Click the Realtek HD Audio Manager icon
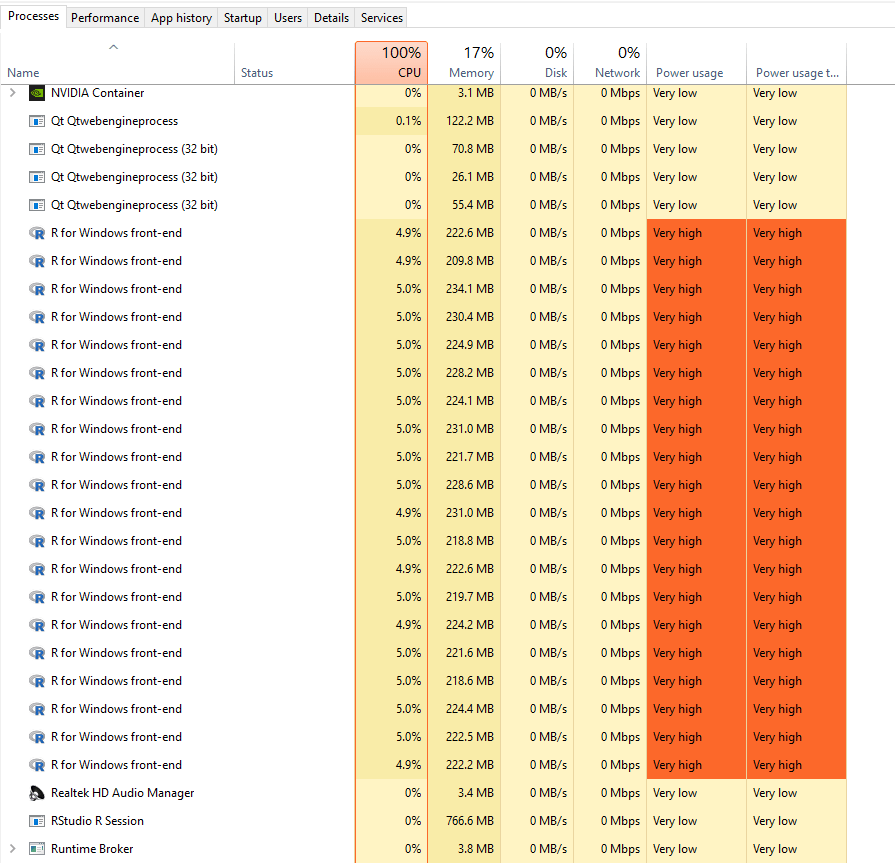Image resolution: width=895 pixels, height=863 pixels. [37, 793]
